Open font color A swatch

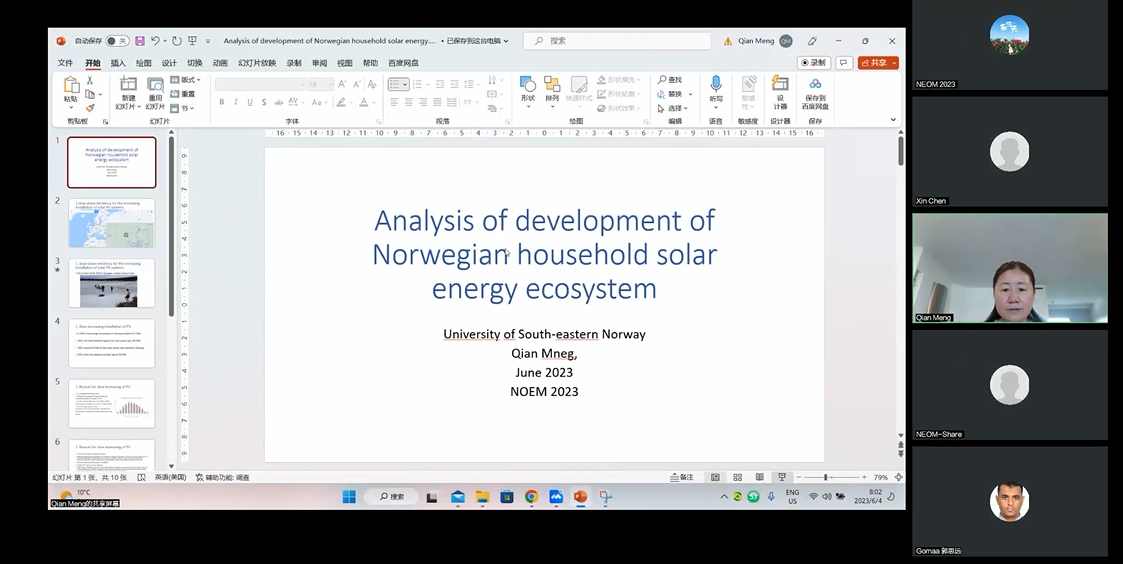[x=364, y=102]
